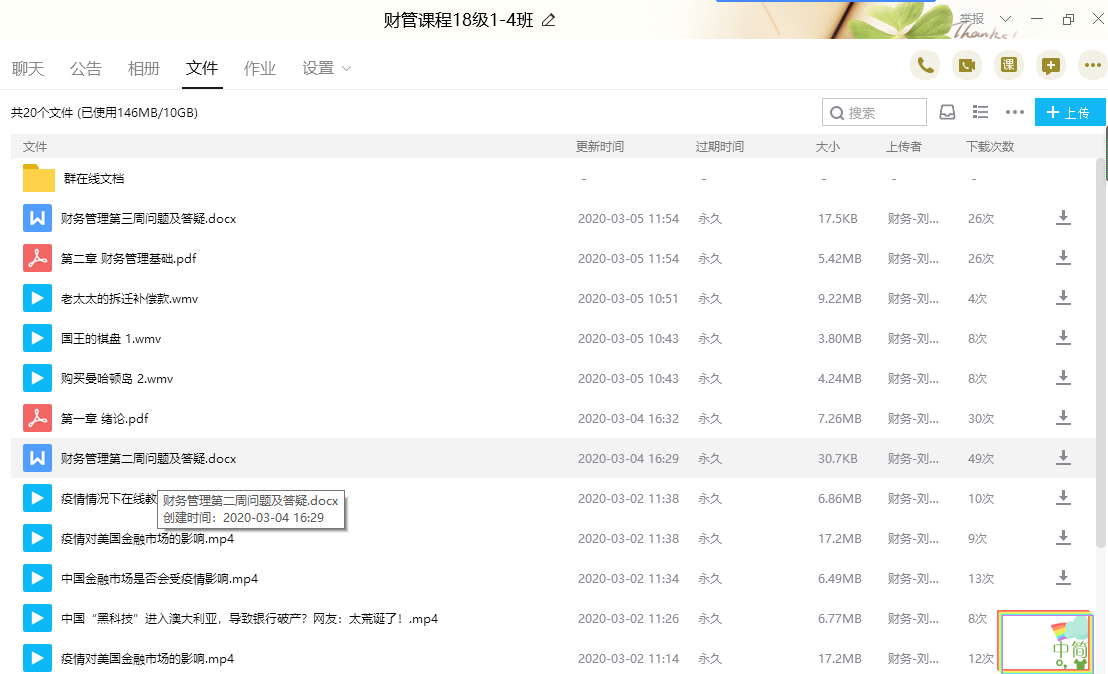This screenshot has width=1108, height=674.
Task: Click the play icon of 中国“黑科技” video
Action: pyautogui.click(x=37, y=618)
